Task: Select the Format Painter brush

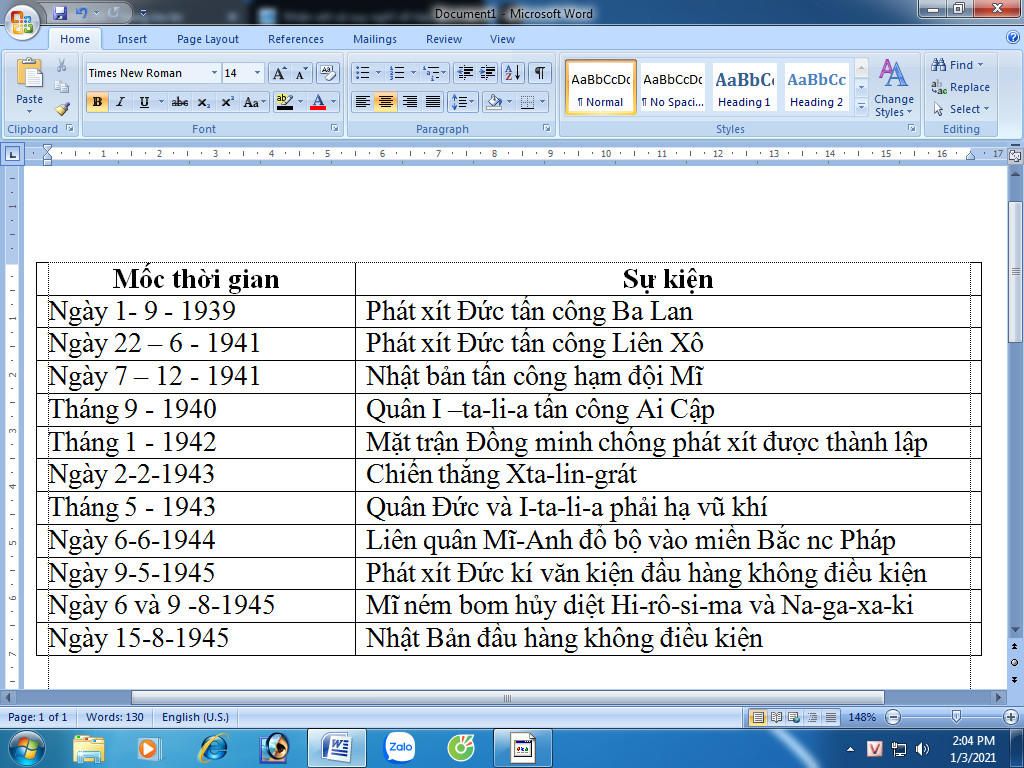Action: click(x=62, y=109)
